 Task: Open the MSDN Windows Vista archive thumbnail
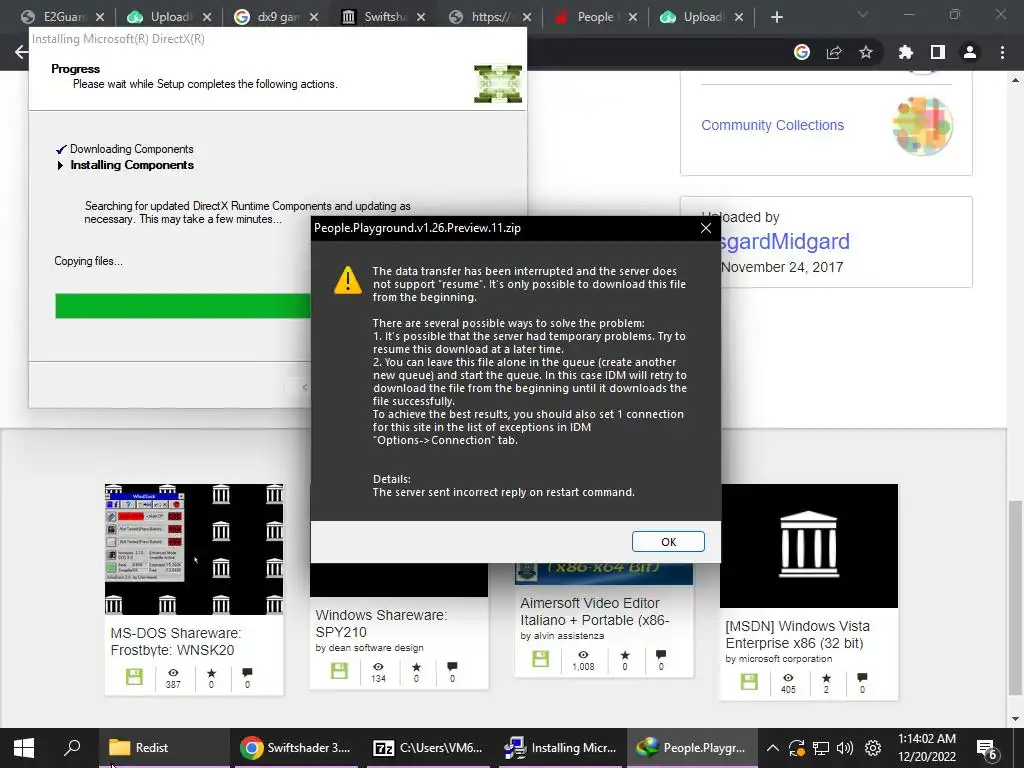pos(808,545)
